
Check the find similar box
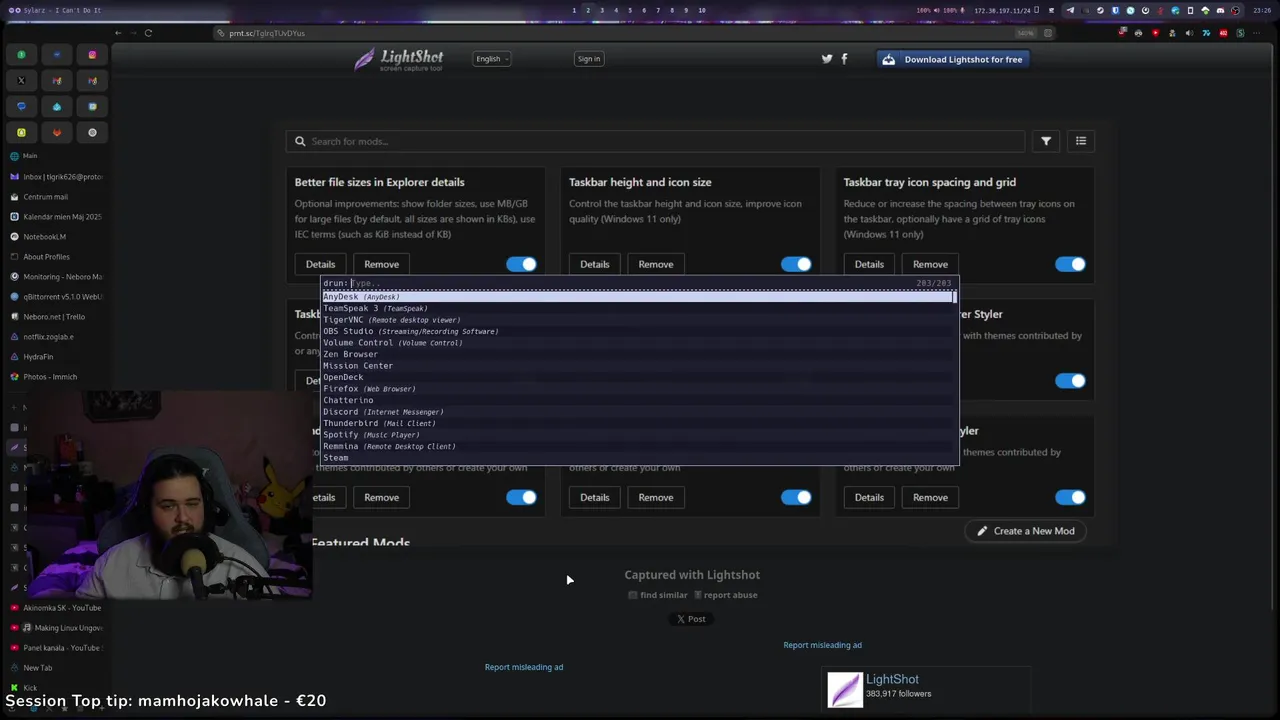632,595
